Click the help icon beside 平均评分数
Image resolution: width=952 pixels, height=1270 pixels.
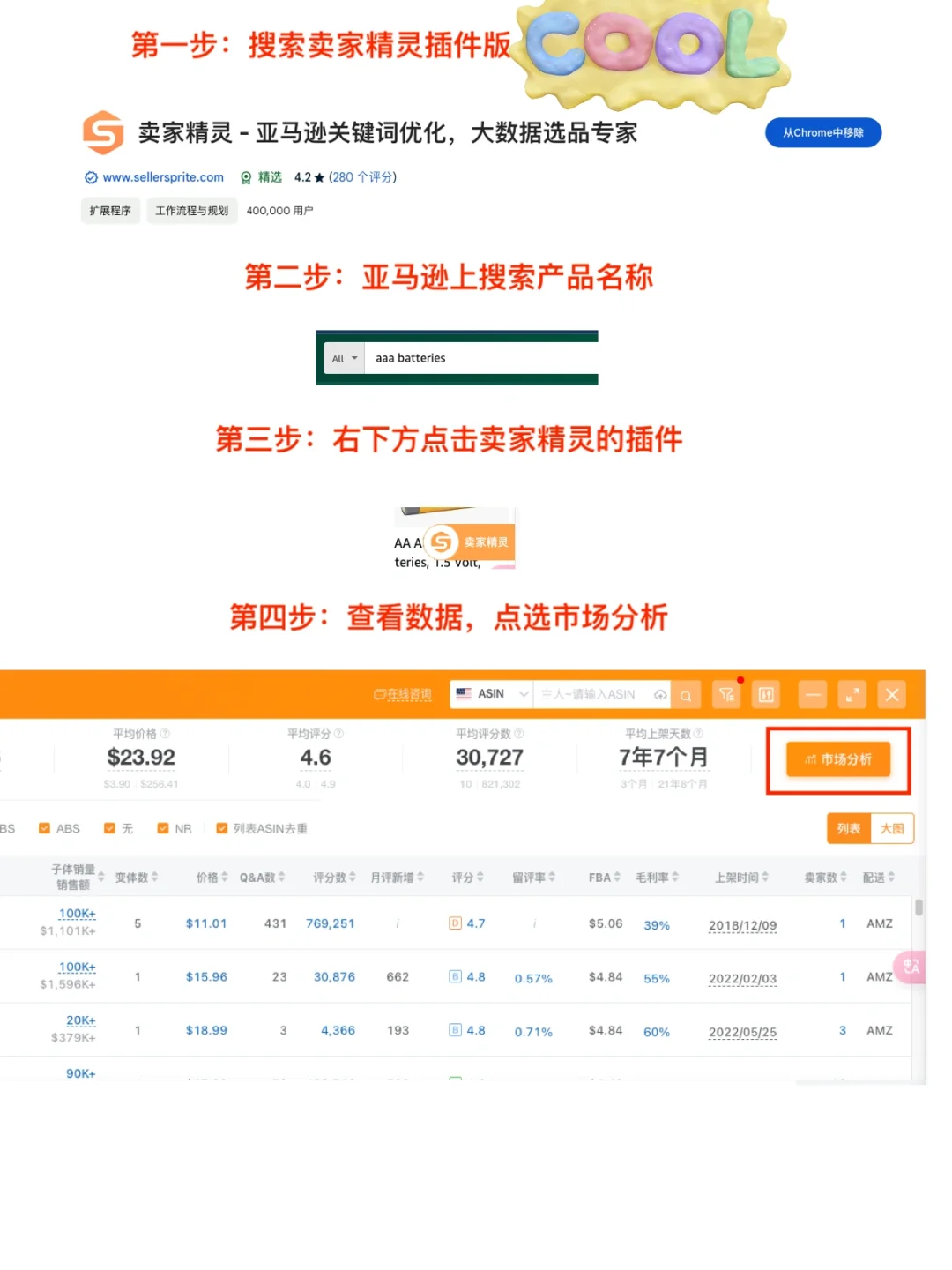click(x=519, y=734)
